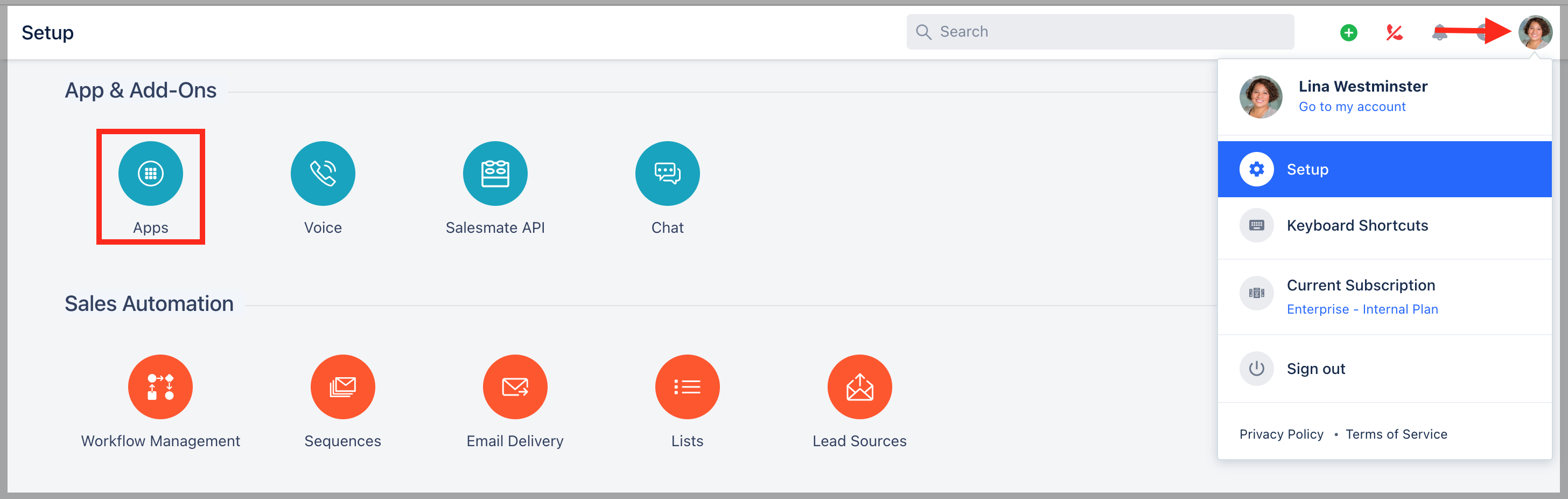
Task: Select Setup in the profile menu
Action: coord(1384,169)
